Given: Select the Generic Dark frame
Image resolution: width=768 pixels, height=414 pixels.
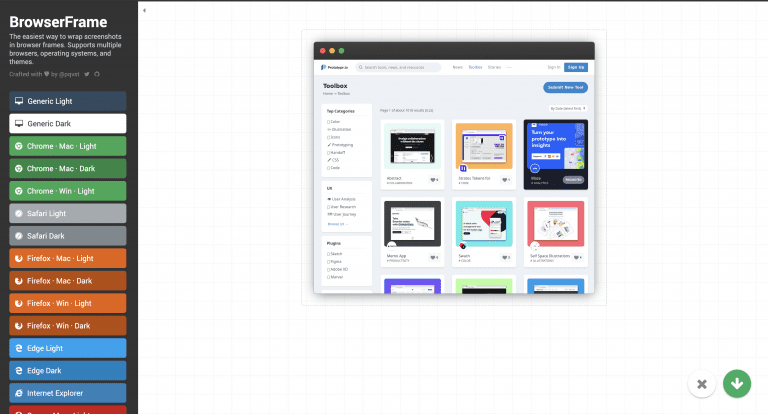Looking at the screenshot, I should [68, 123].
